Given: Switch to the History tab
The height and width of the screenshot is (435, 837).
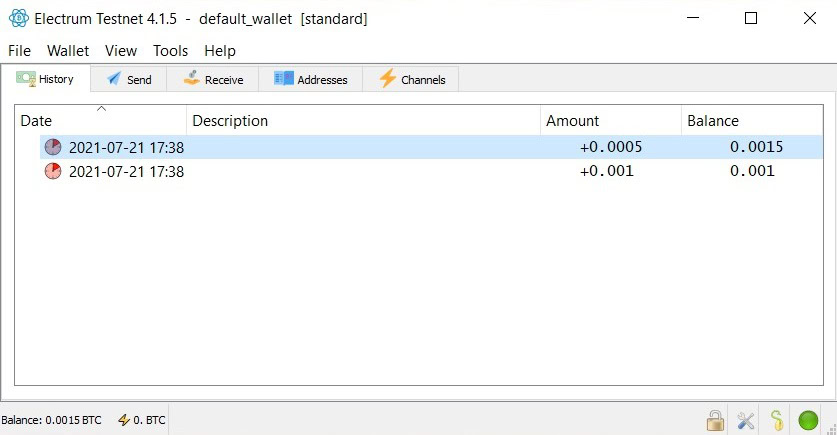Looking at the screenshot, I should point(45,79).
